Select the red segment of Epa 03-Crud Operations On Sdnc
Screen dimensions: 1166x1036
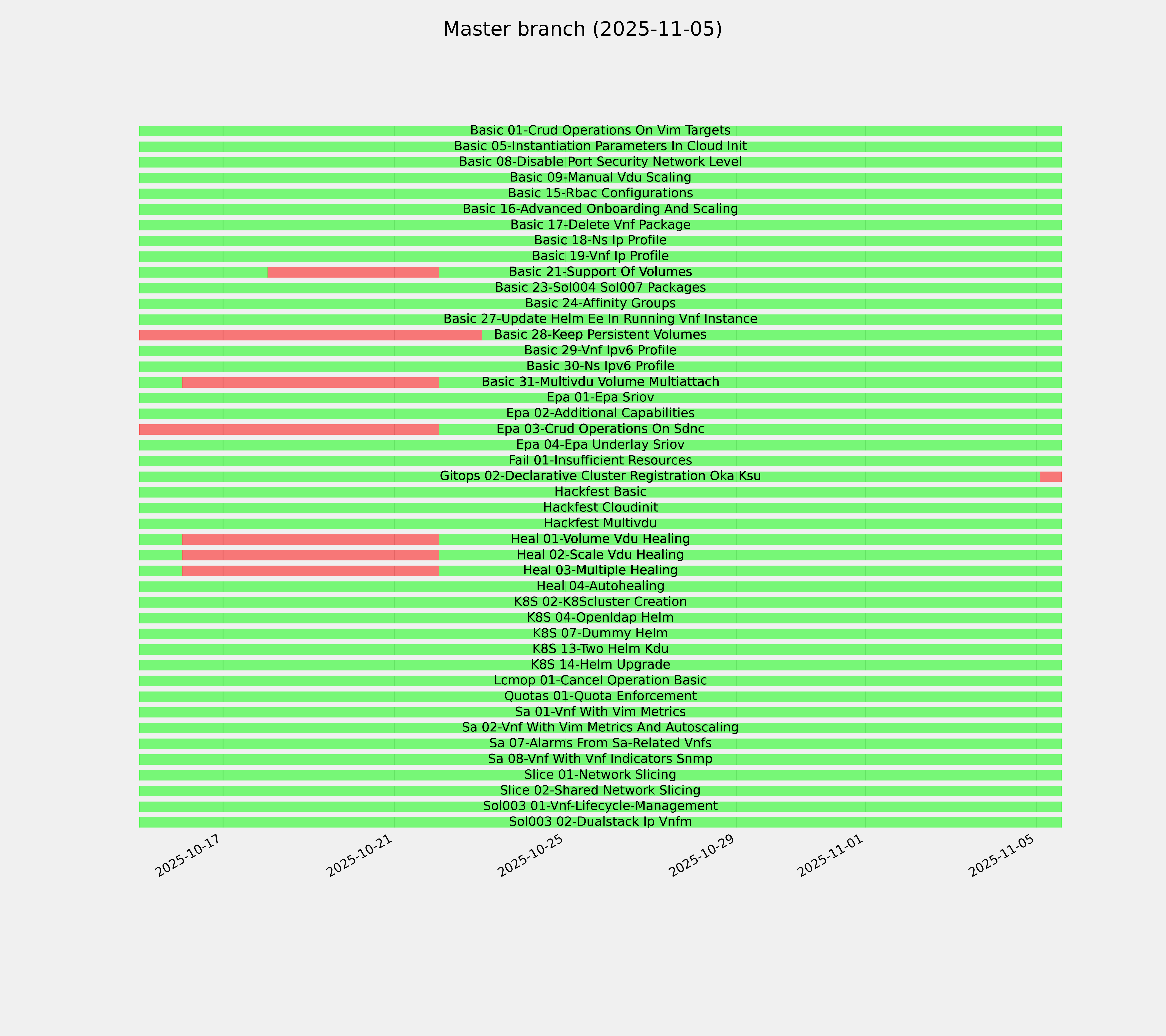(289, 429)
